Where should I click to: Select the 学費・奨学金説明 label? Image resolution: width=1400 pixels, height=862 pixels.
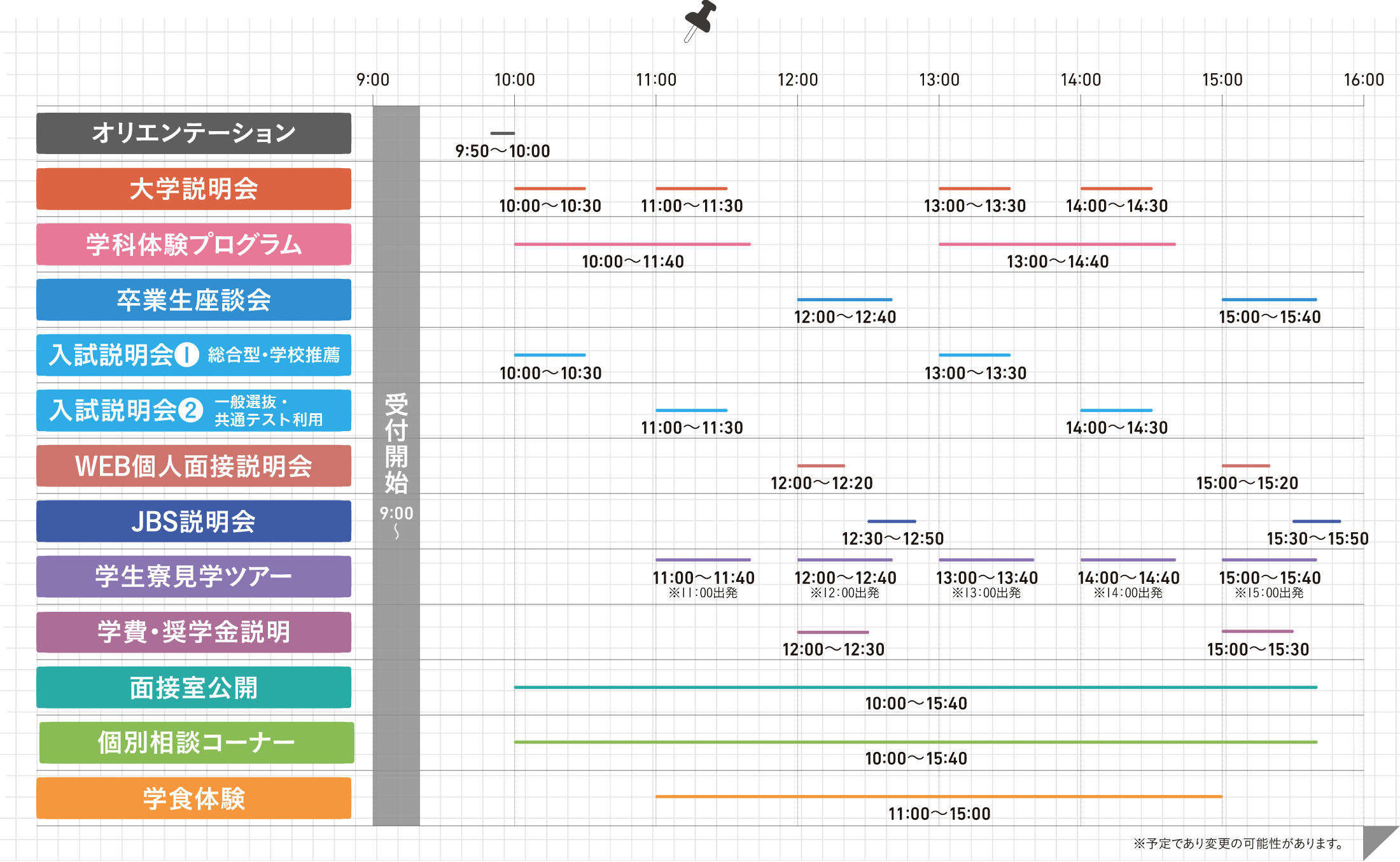pyautogui.click(x=193, y=632)
